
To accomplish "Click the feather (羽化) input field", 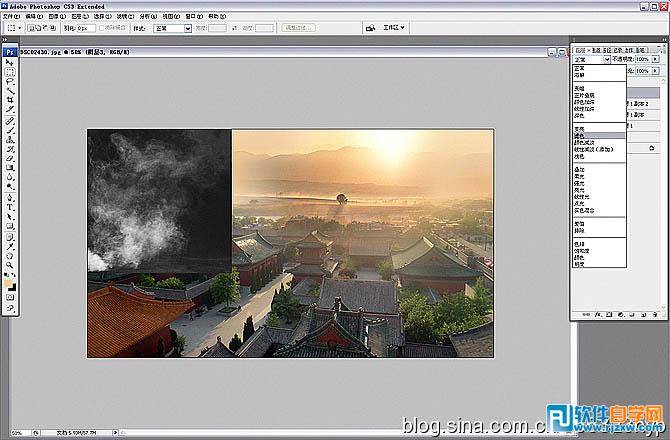I will (86, 28).
